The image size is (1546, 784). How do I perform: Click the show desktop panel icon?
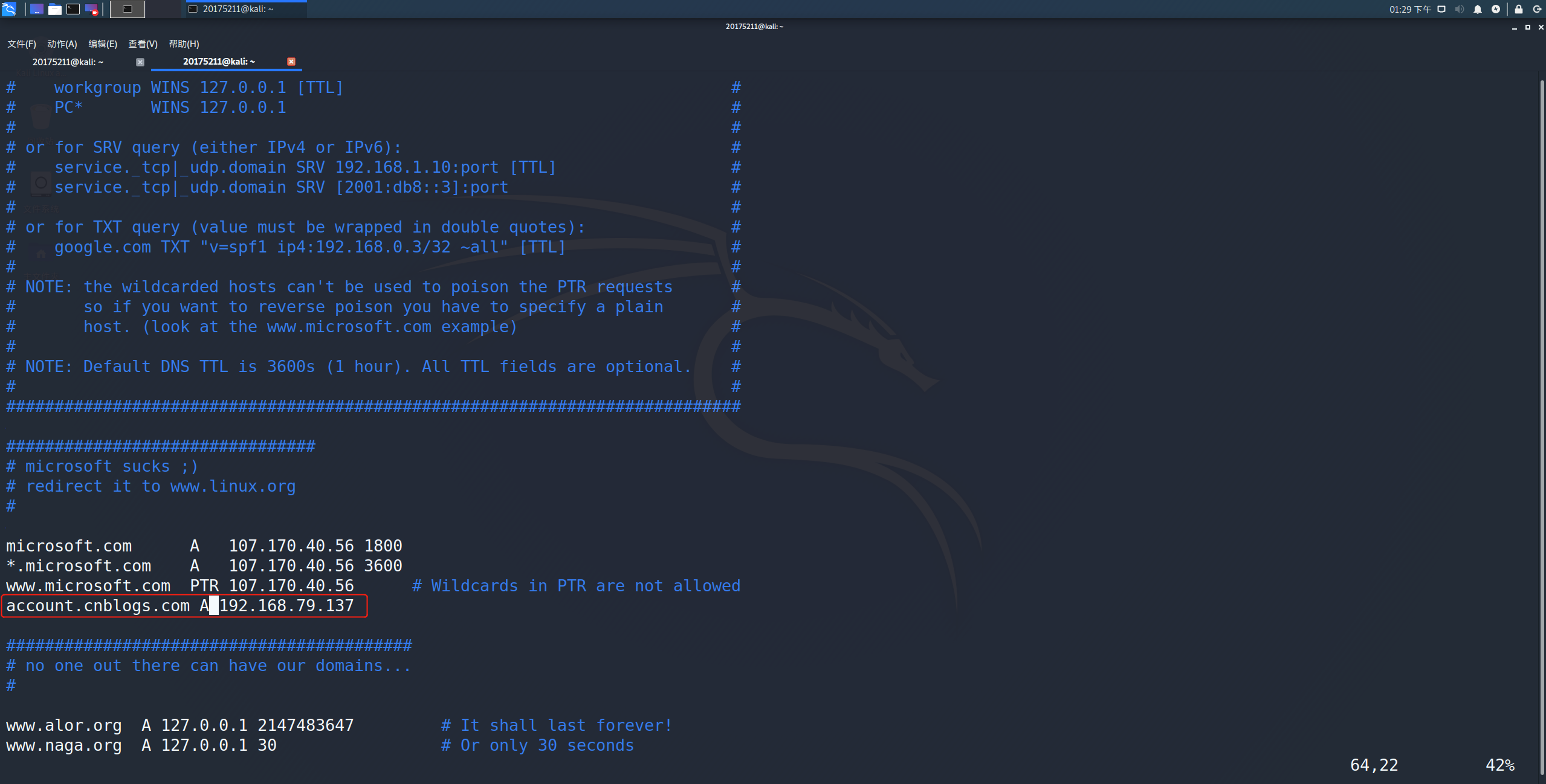click(x=36, y=9)
